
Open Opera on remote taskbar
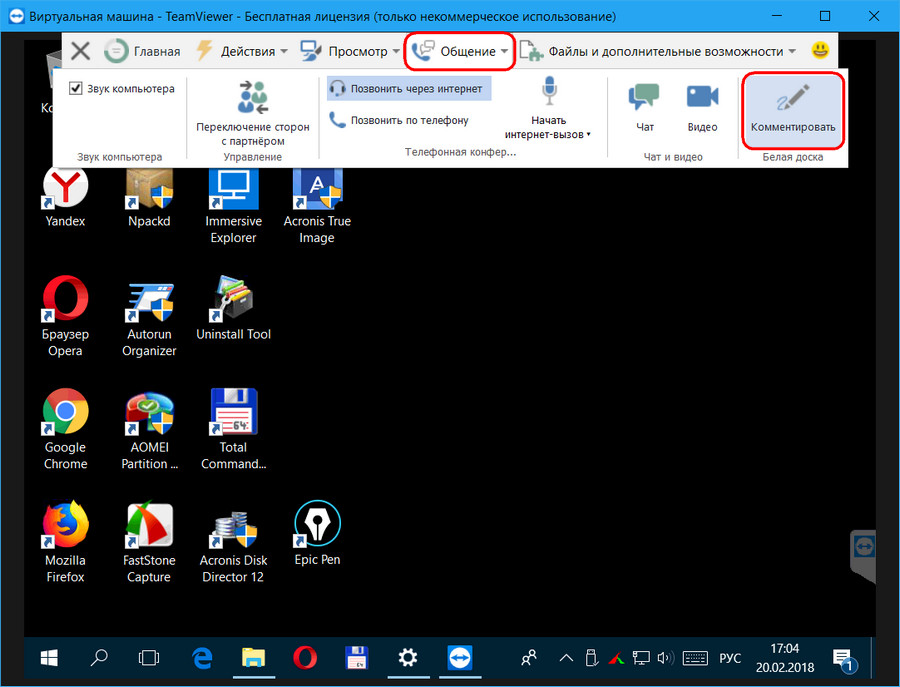tap(305, 658)
